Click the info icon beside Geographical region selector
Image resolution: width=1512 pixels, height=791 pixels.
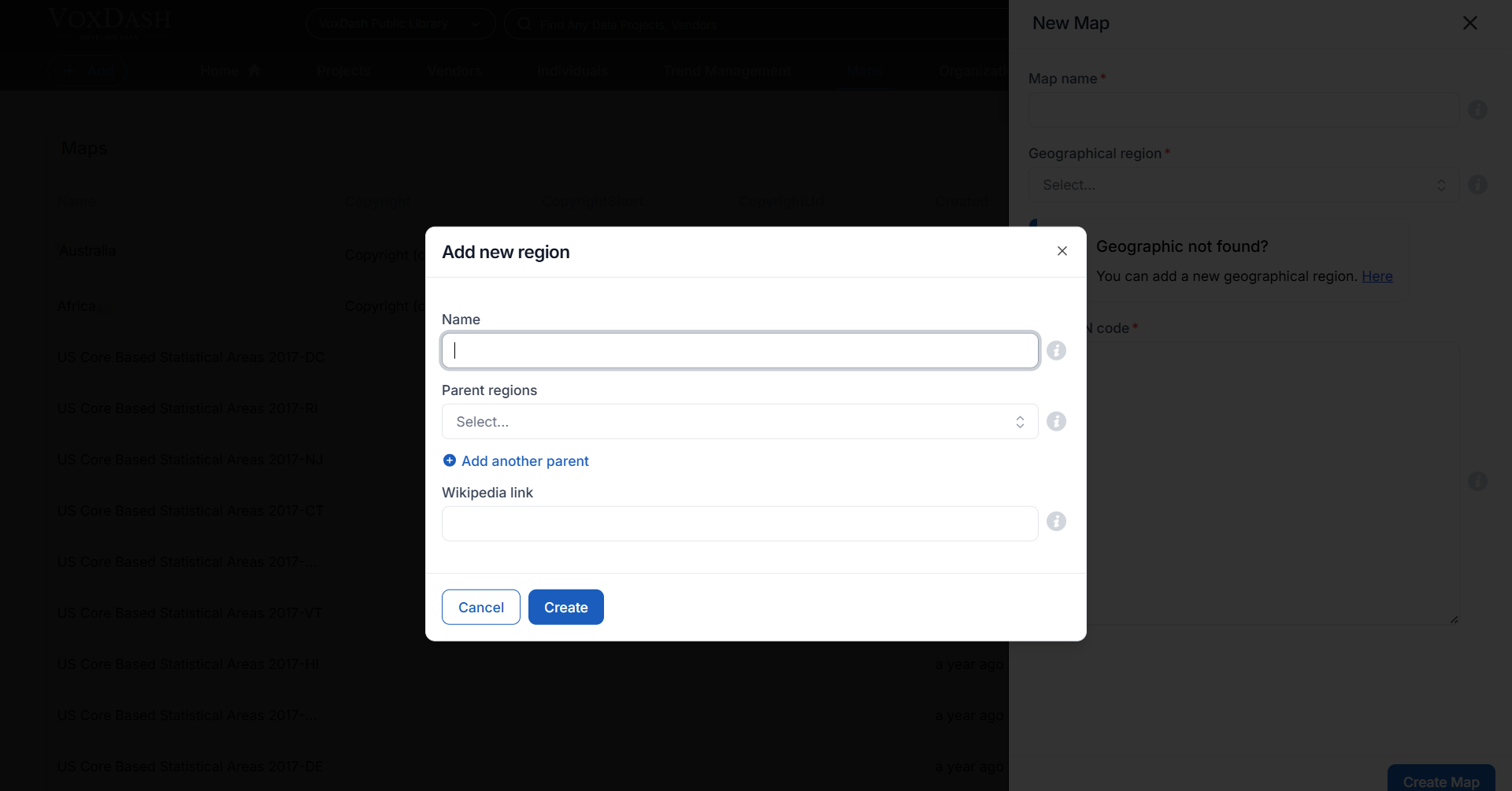[1478, 185]
